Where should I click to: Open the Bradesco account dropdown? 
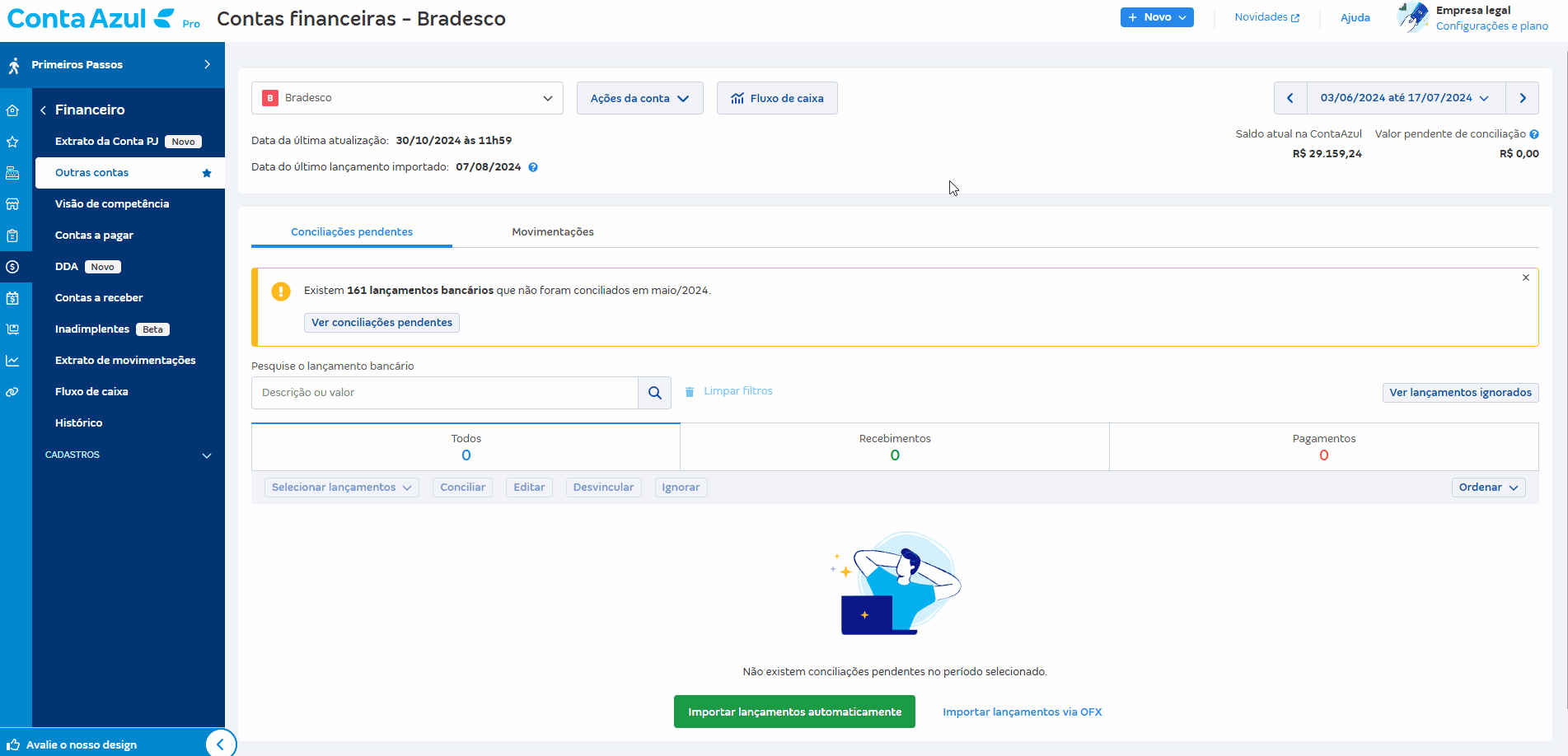407,98
